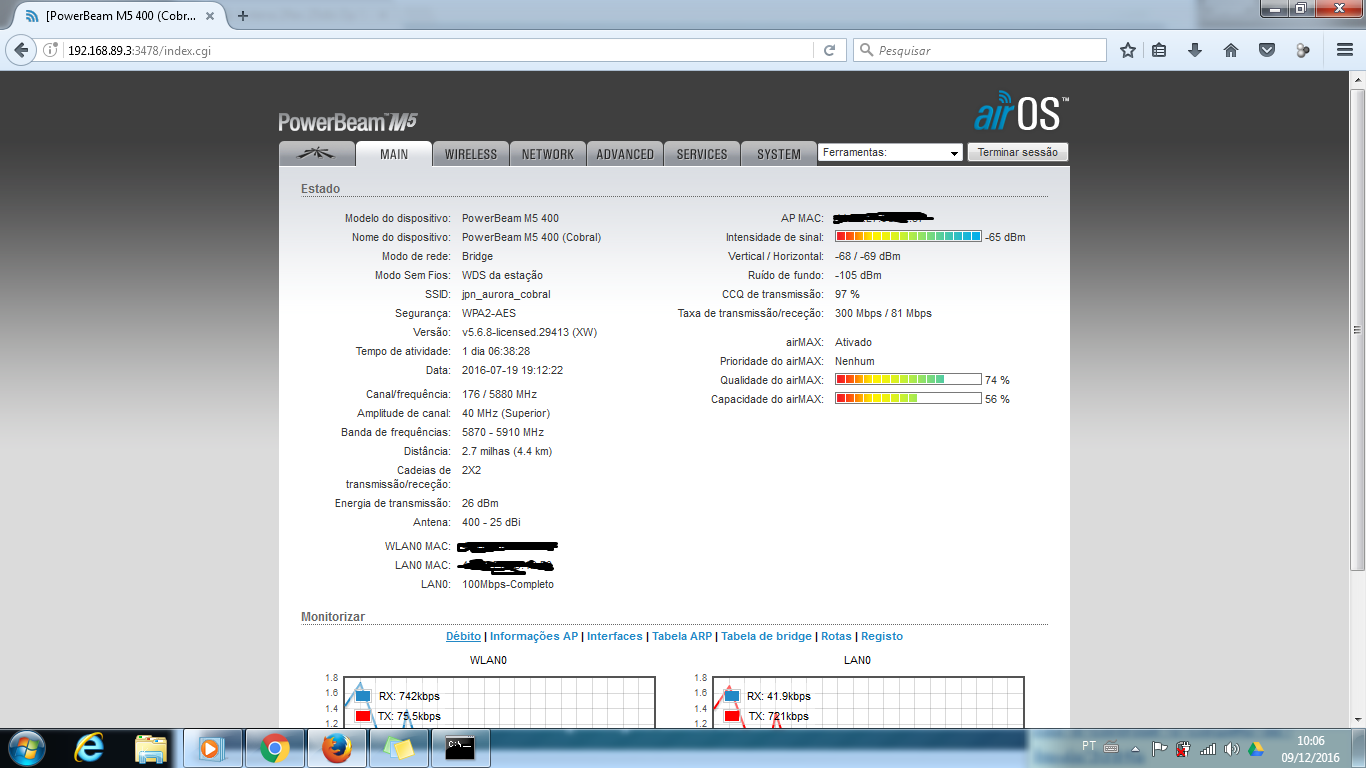Show your bookmarks list icon
Image resolution: width=1366 pixels, height=768 pixels.
pyautogui.click(x=1159, y=50)
